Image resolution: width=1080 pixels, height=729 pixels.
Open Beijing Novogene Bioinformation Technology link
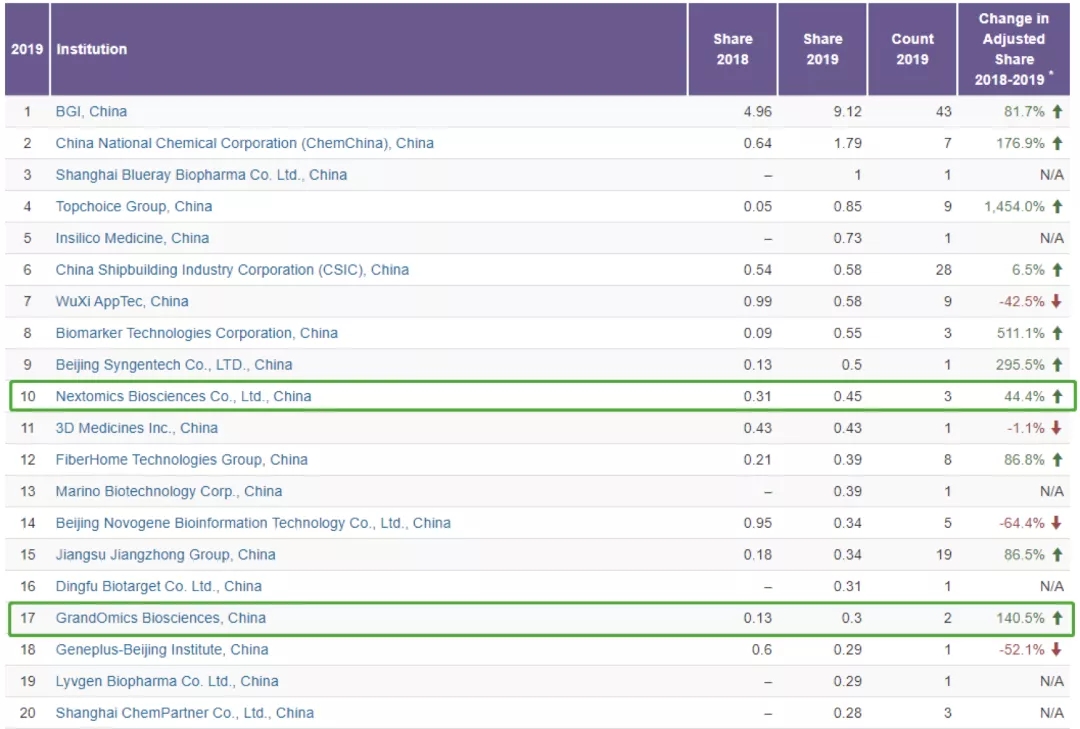click(x=253, y=524)
